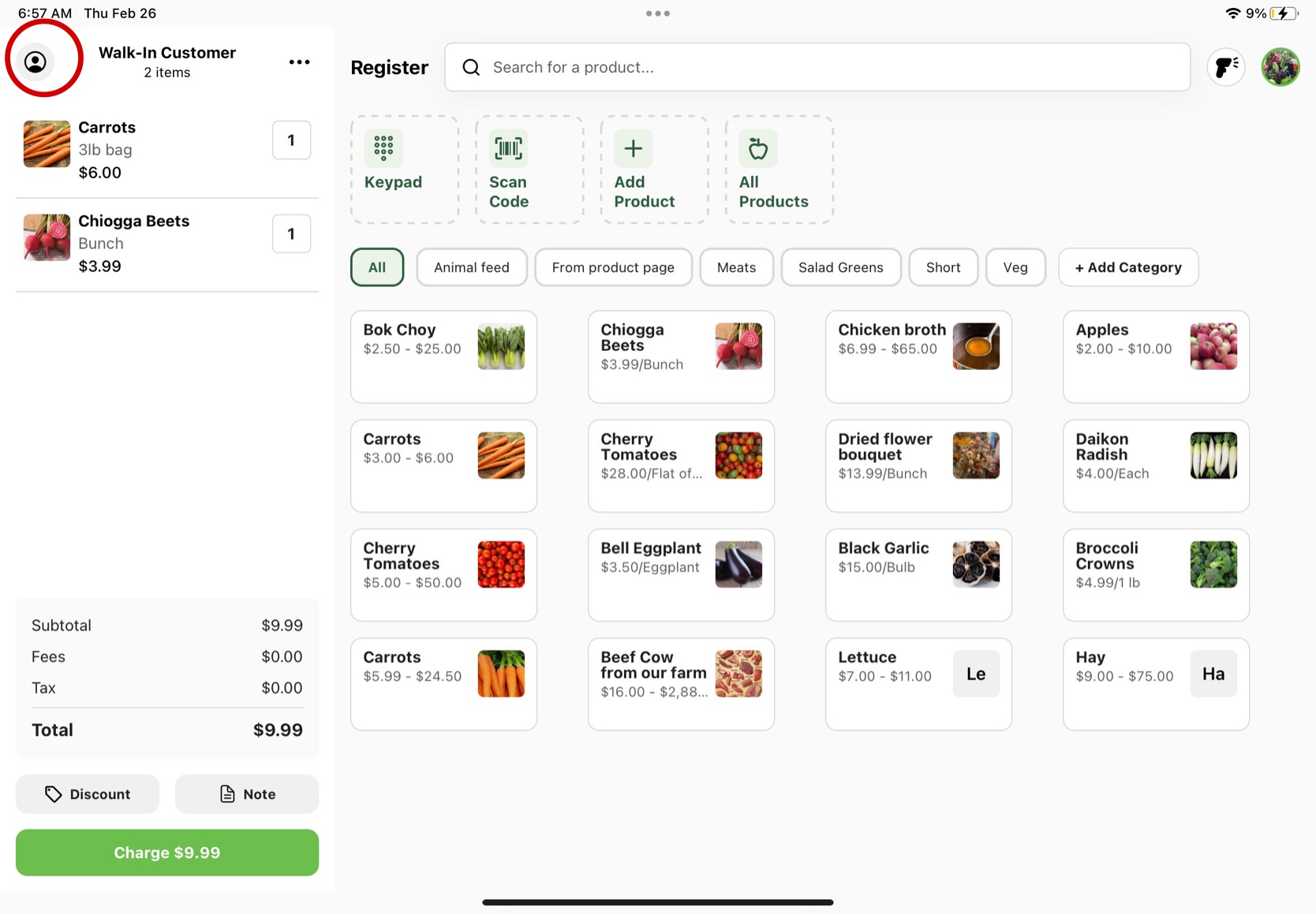Tap the card reader icon
1316x914 pixels.
point(1226,67)
